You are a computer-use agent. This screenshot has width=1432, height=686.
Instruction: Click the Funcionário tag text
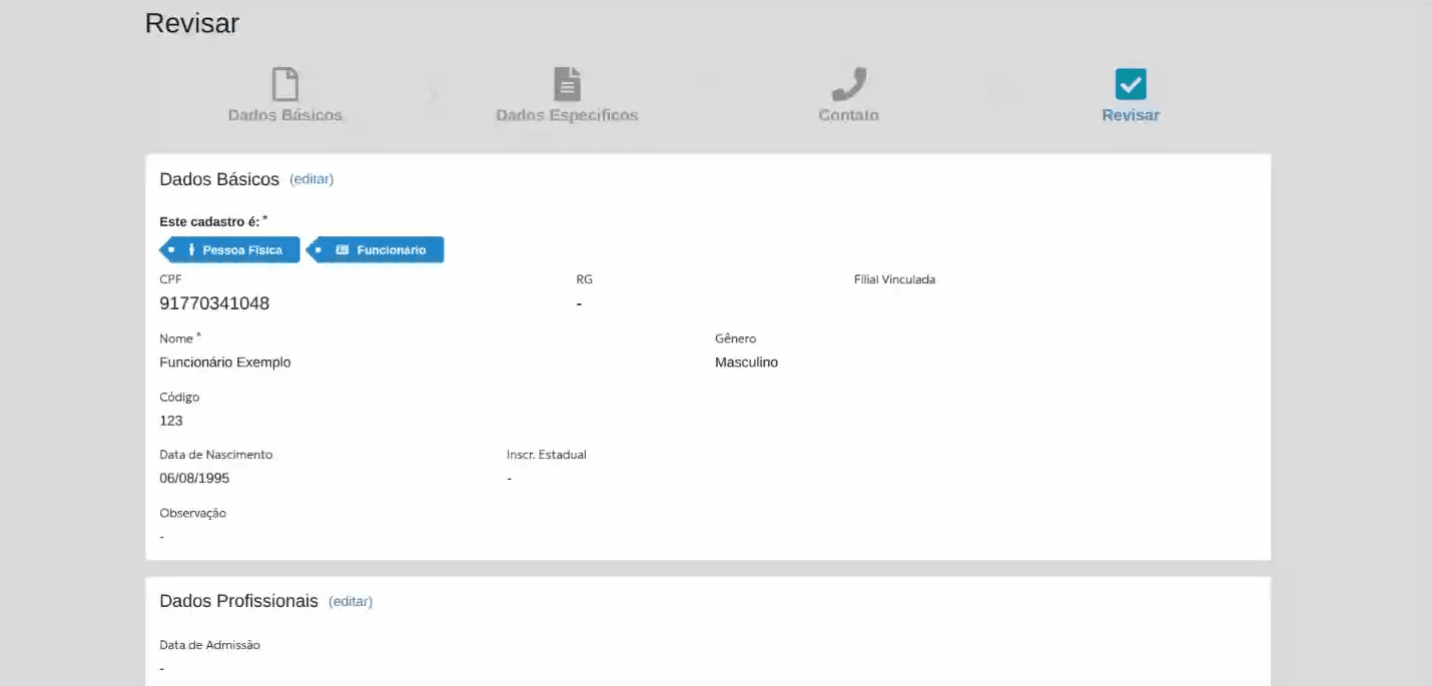[x=391, y=250]
